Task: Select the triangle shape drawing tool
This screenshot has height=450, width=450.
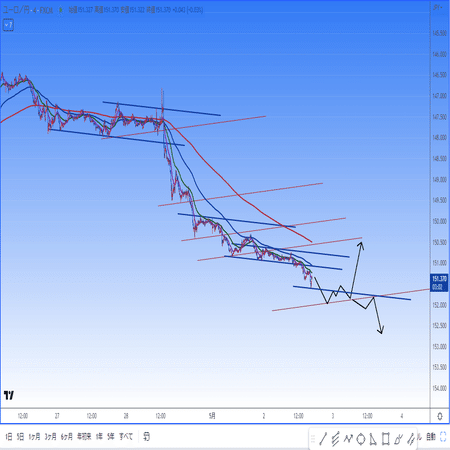Action: pos(373,439)
